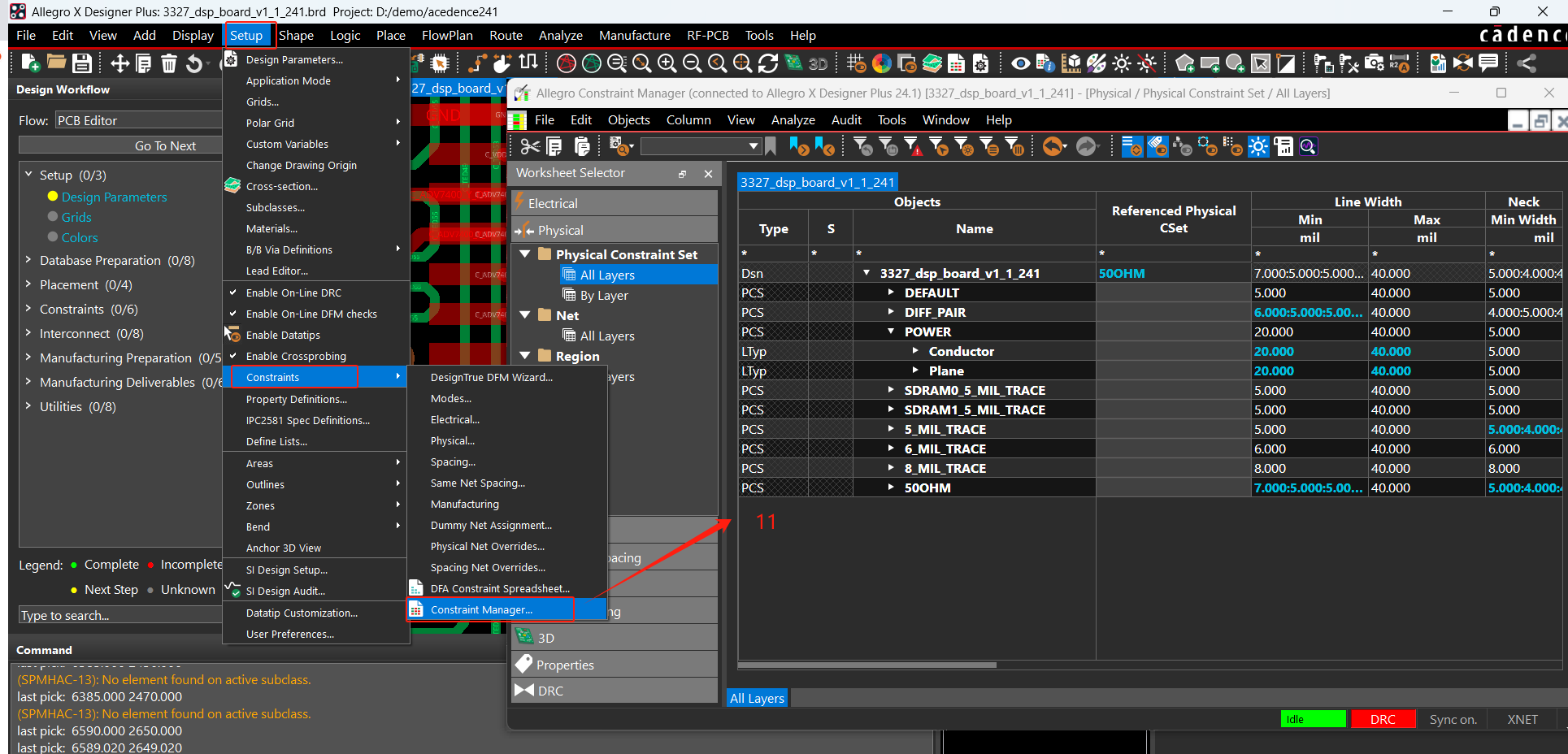Viewport: 1568px width, 754px height.
Task: Click the eye visibility icon in toolbar
Action: pyautogui.click(x=1021, y=63)
